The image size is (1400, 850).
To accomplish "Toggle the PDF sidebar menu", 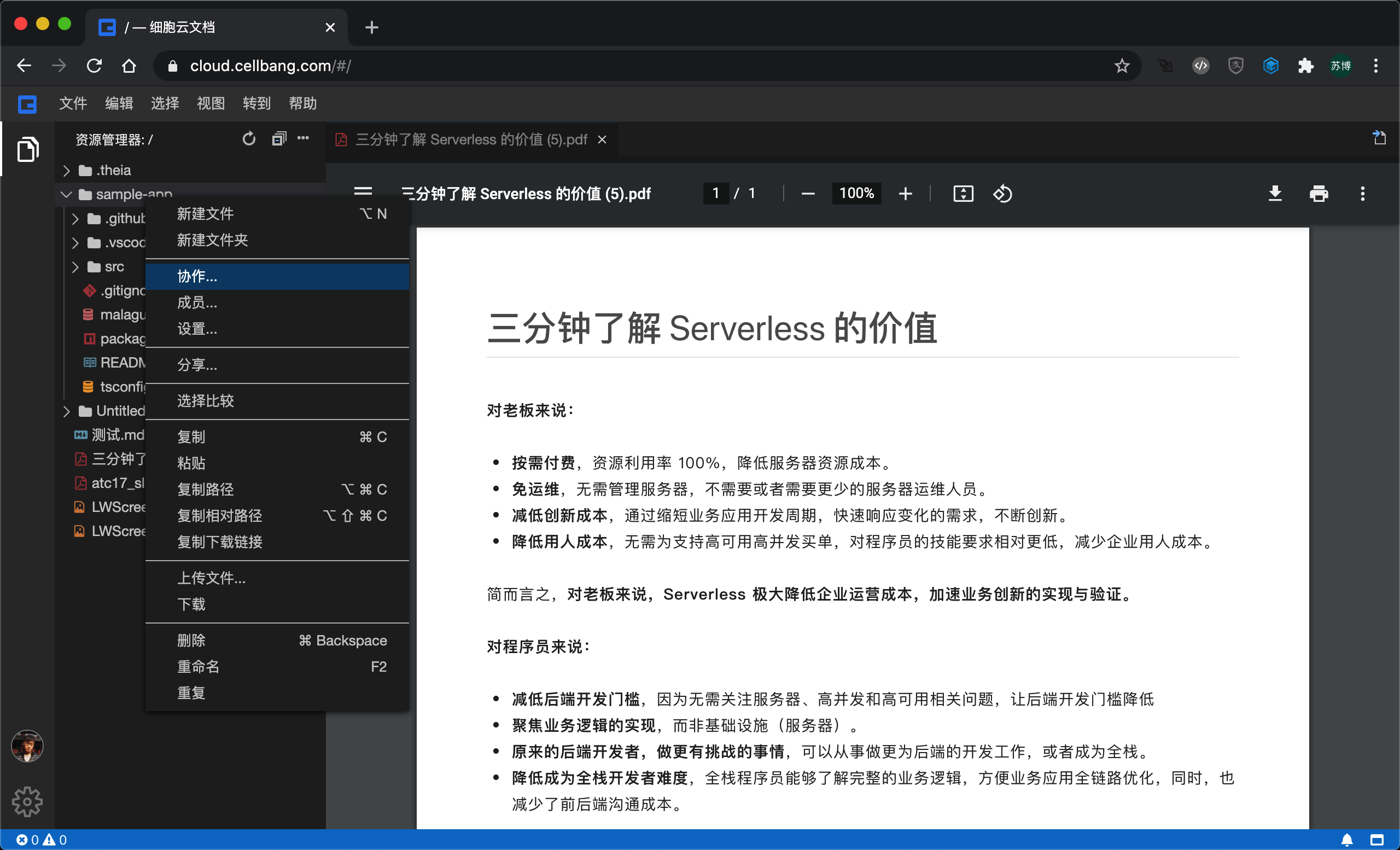I will point(363,191).
